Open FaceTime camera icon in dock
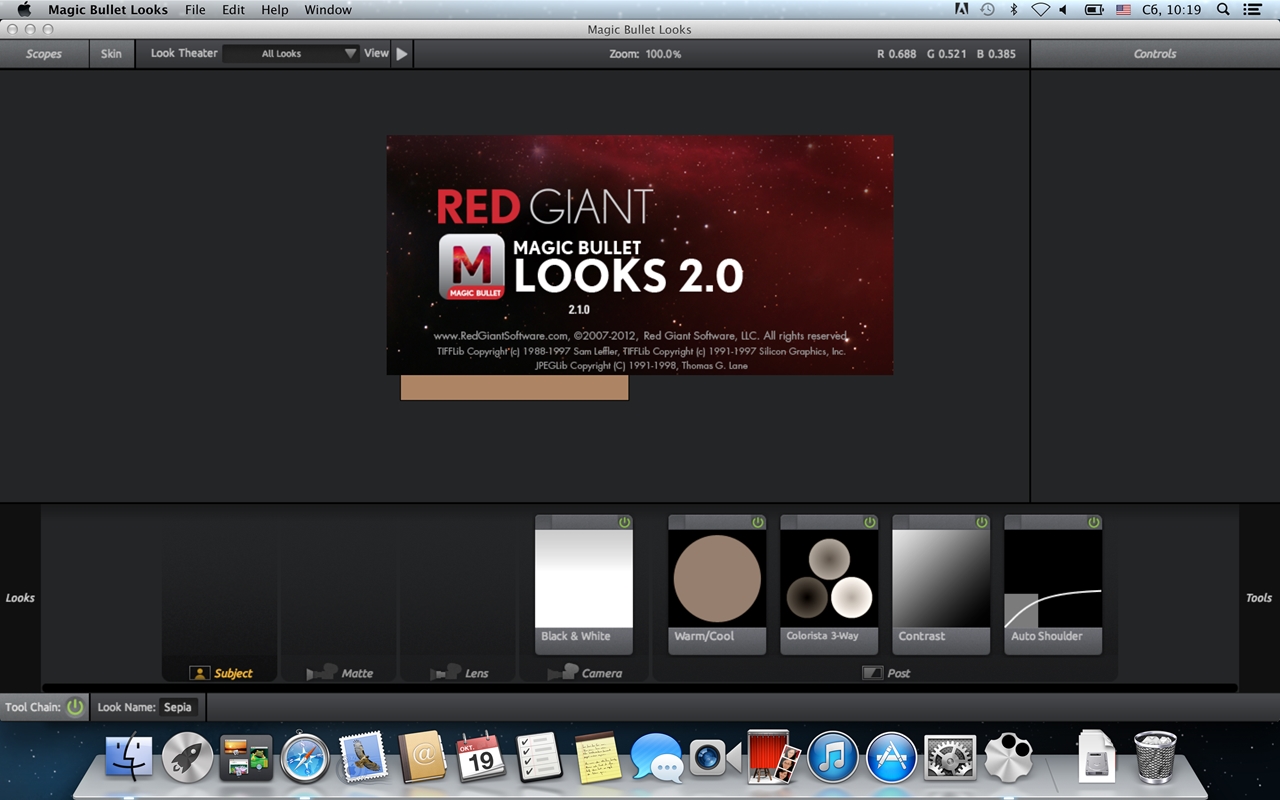 [715, 758]
